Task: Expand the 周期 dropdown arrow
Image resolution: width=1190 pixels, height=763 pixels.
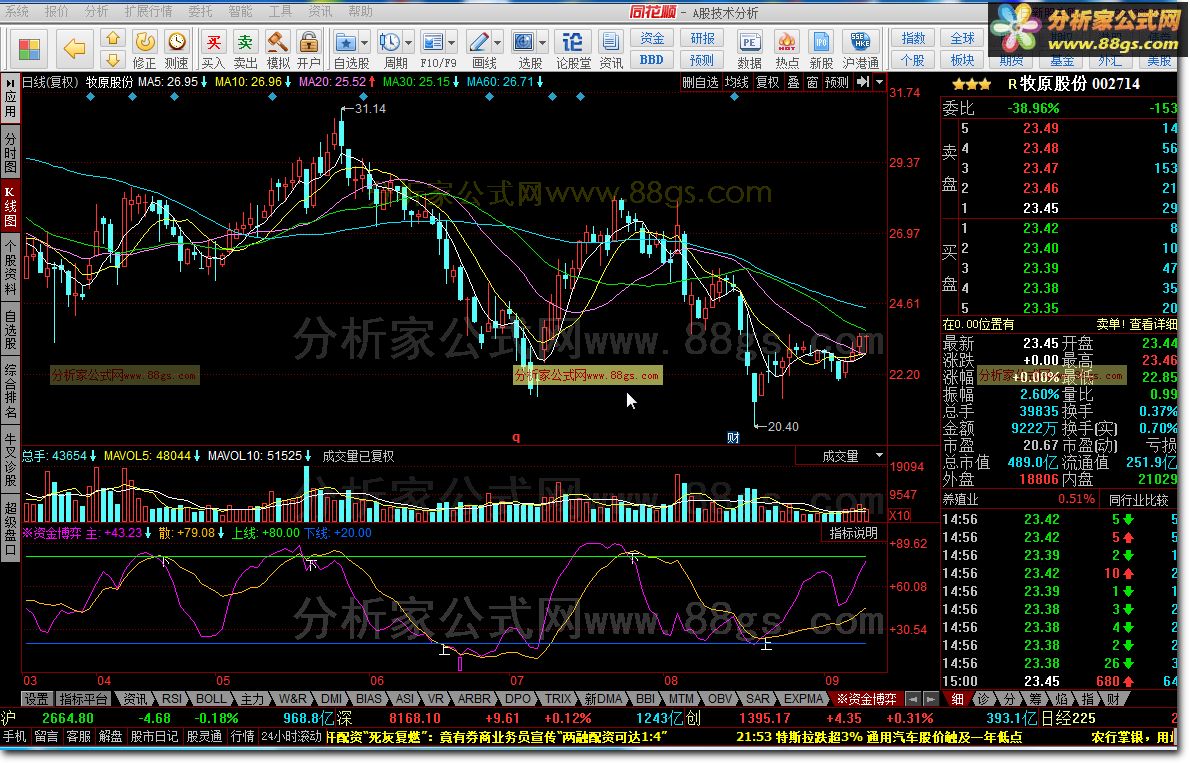Action: (408, 43)
